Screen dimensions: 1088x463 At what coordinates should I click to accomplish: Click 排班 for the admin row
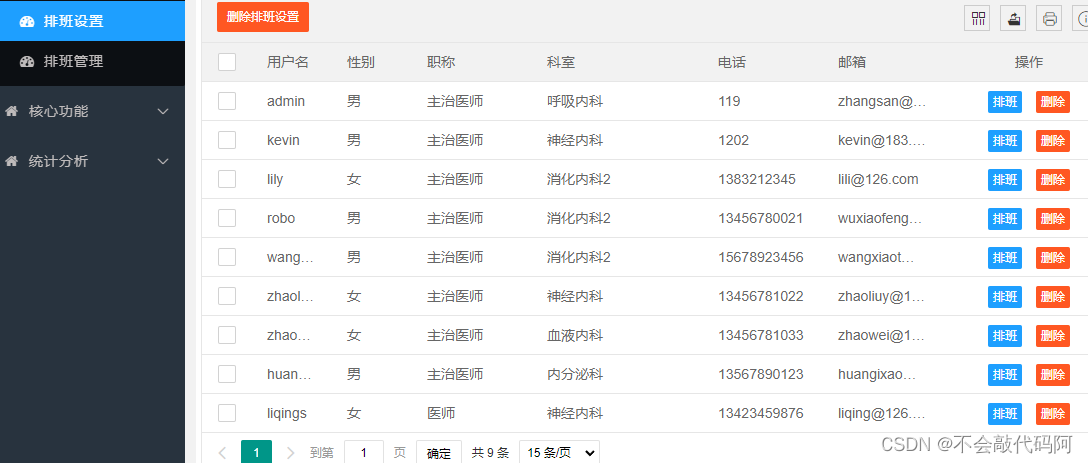1005,102
